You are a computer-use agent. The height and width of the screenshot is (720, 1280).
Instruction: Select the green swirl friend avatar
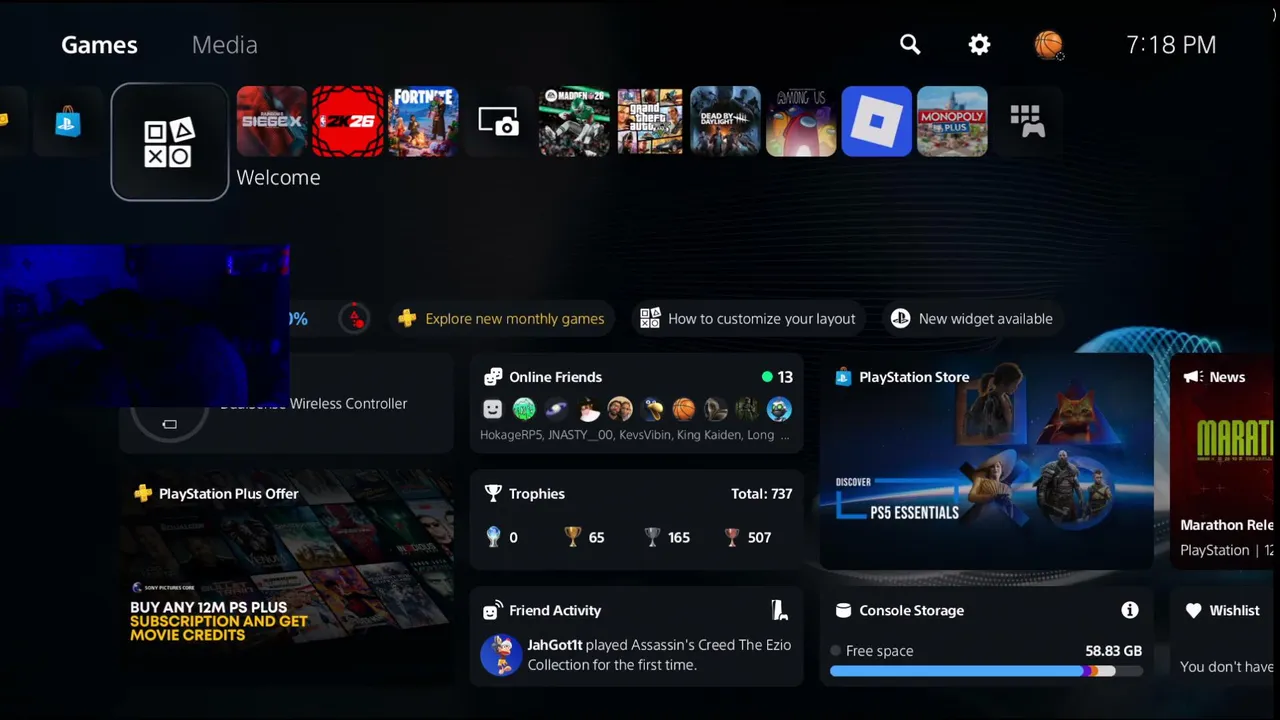click(x=524, y=409)
